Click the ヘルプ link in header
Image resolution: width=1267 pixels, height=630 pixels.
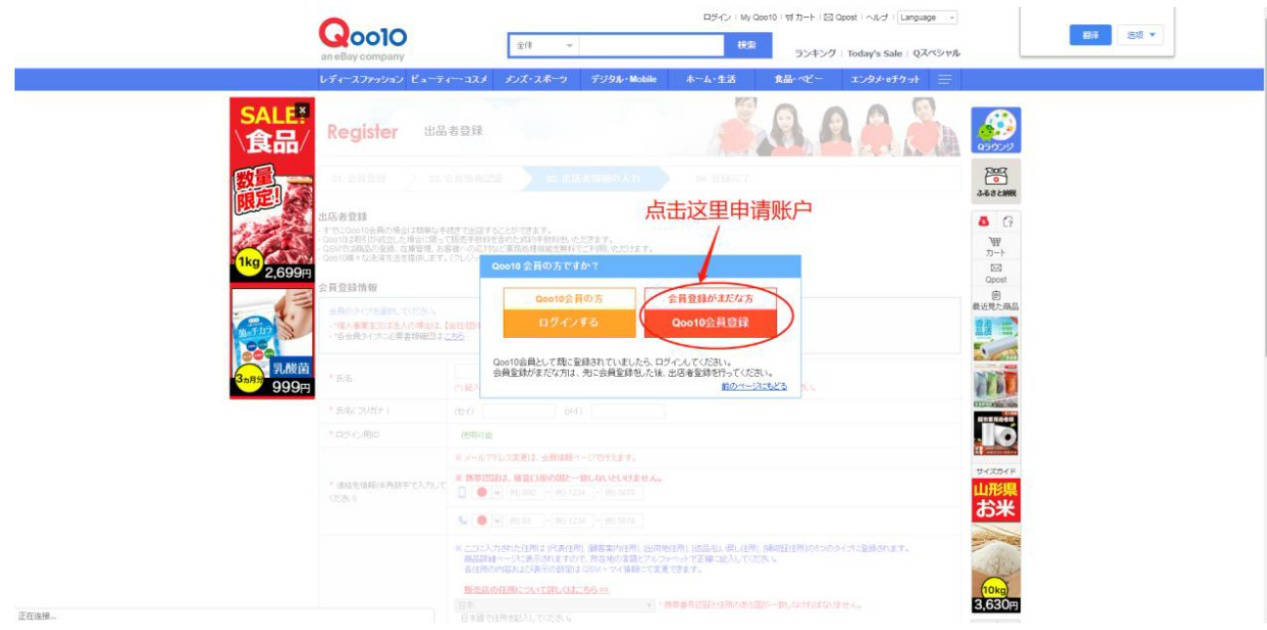(x=879, y=17)
